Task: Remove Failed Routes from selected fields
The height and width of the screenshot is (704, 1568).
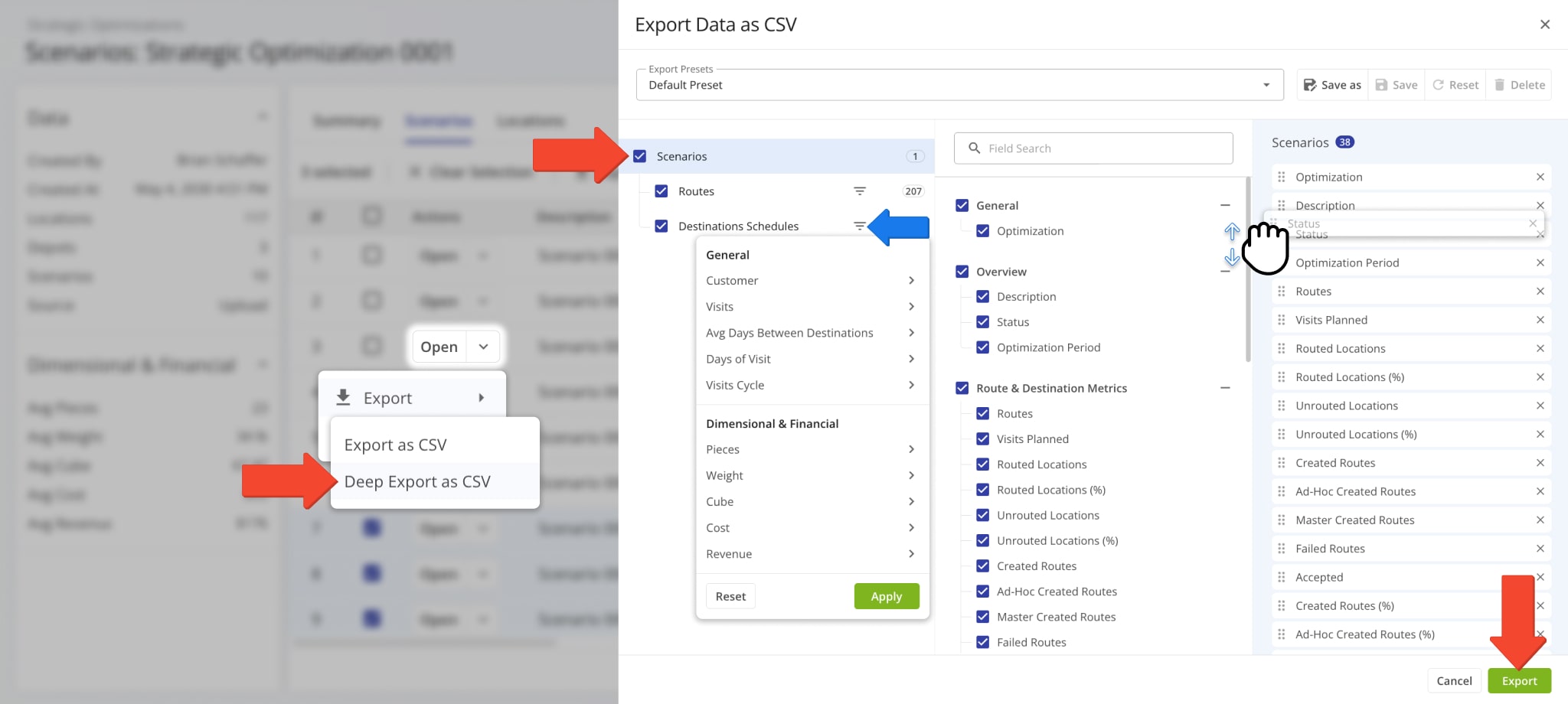Action: point(1540,549)
